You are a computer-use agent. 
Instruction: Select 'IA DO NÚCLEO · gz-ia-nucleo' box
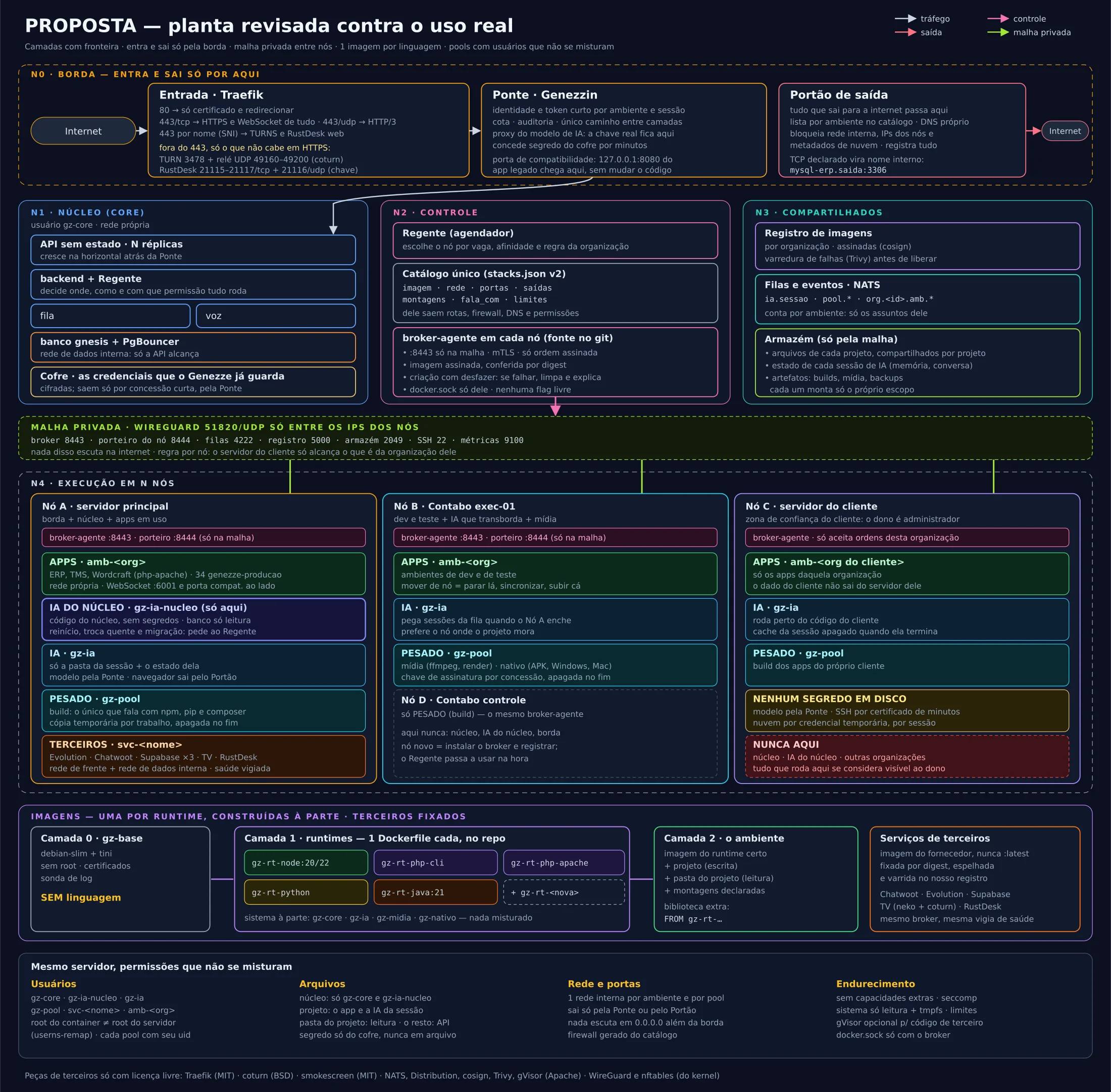pyautogui.click(x=204, y=619)
